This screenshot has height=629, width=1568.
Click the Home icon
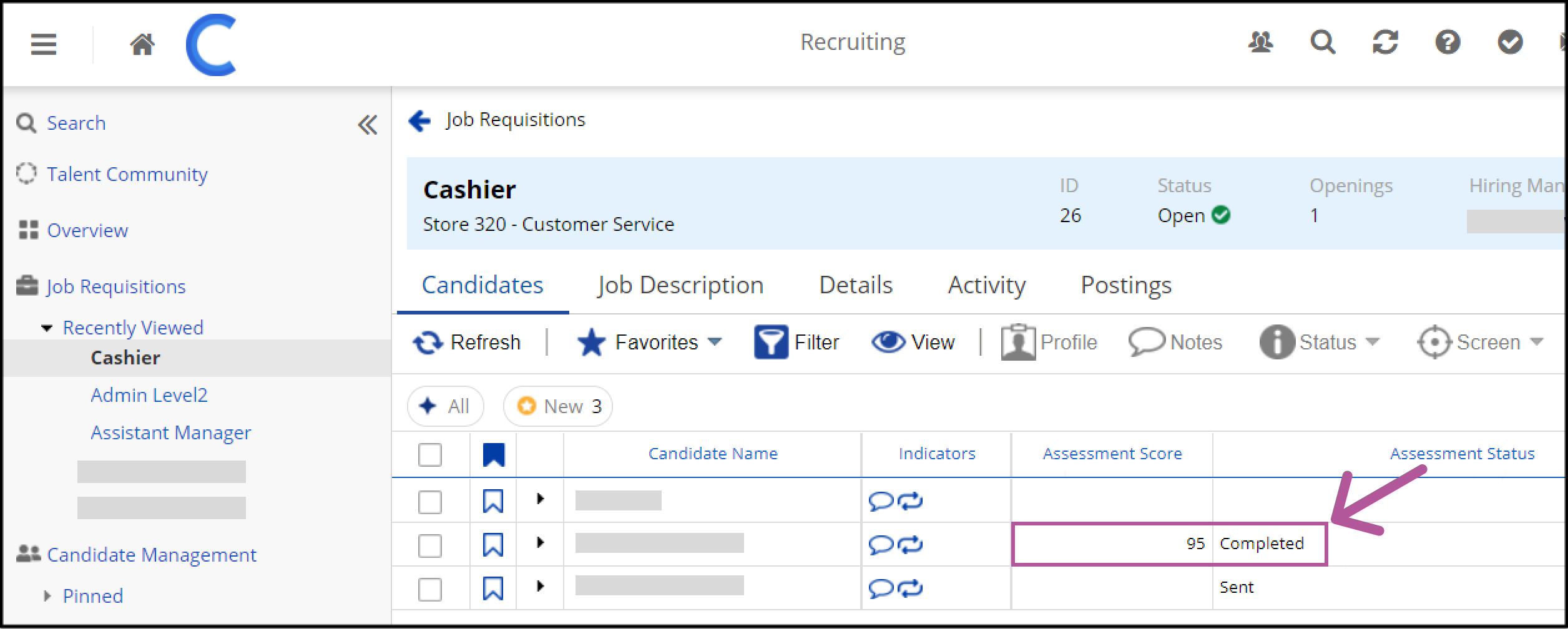point(142,44)
